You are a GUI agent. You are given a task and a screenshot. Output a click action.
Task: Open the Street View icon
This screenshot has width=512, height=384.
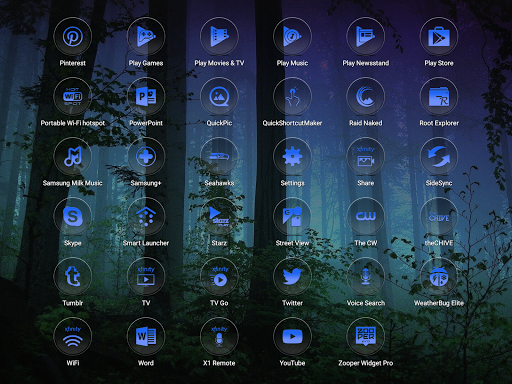(x=292, y=216)
